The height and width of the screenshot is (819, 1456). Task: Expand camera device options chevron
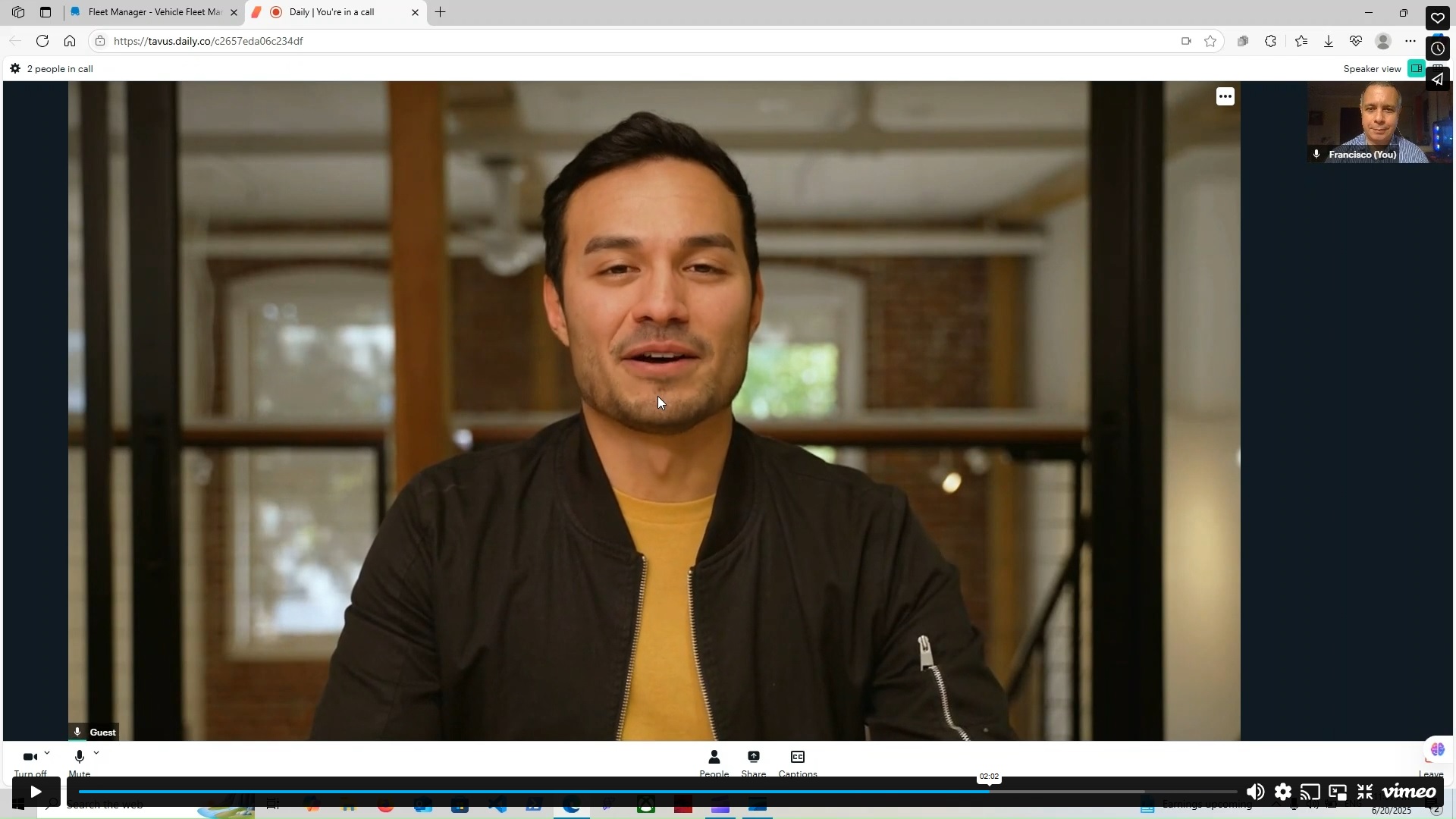click(47, 753)
